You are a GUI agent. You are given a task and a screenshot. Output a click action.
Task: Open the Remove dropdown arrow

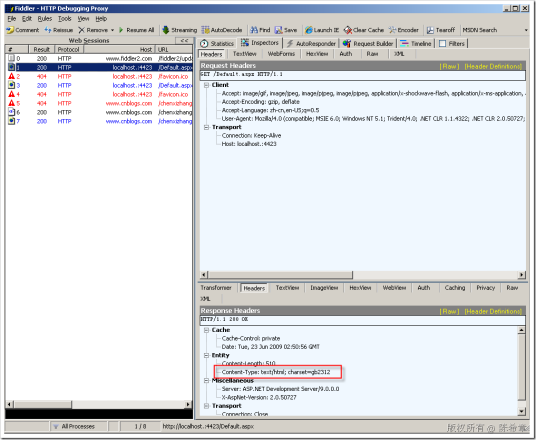click(112, 30)
